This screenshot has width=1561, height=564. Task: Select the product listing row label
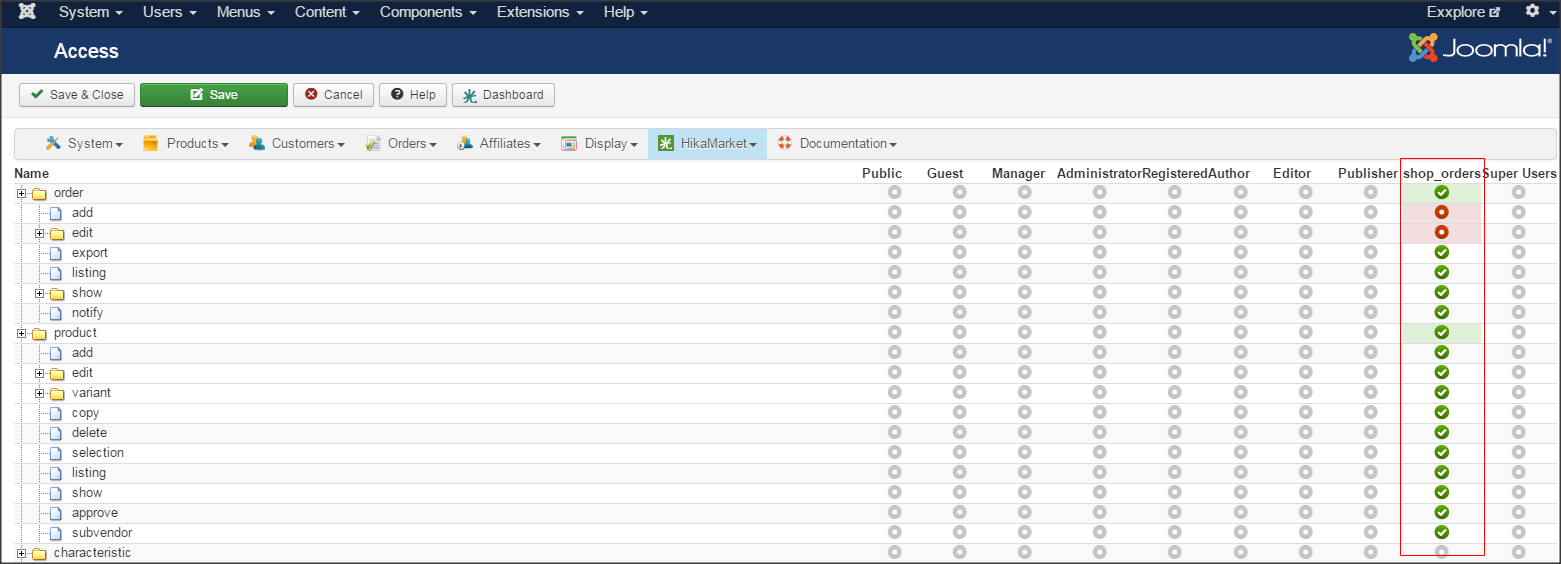point(89,473)
